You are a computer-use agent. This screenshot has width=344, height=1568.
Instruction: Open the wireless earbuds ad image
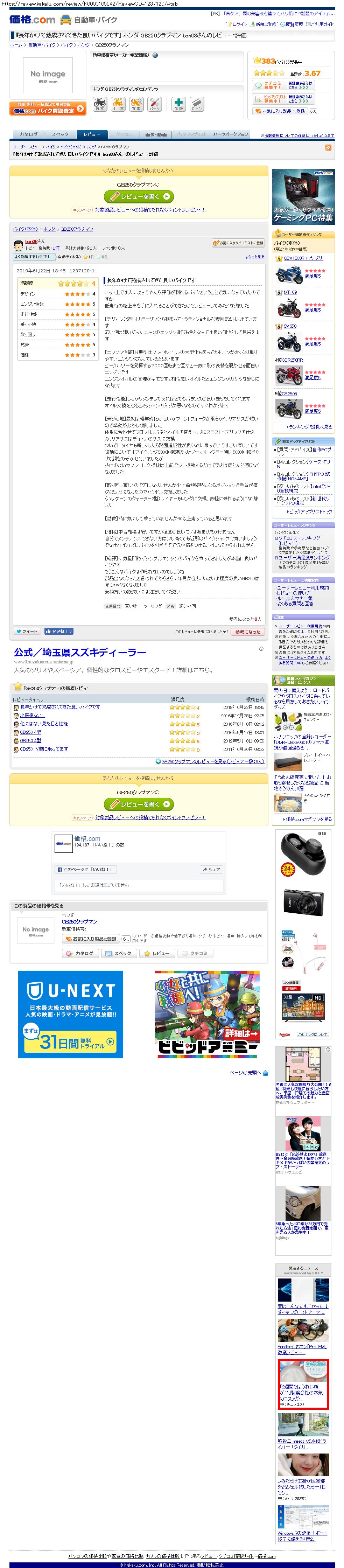[x=303, y=854]
